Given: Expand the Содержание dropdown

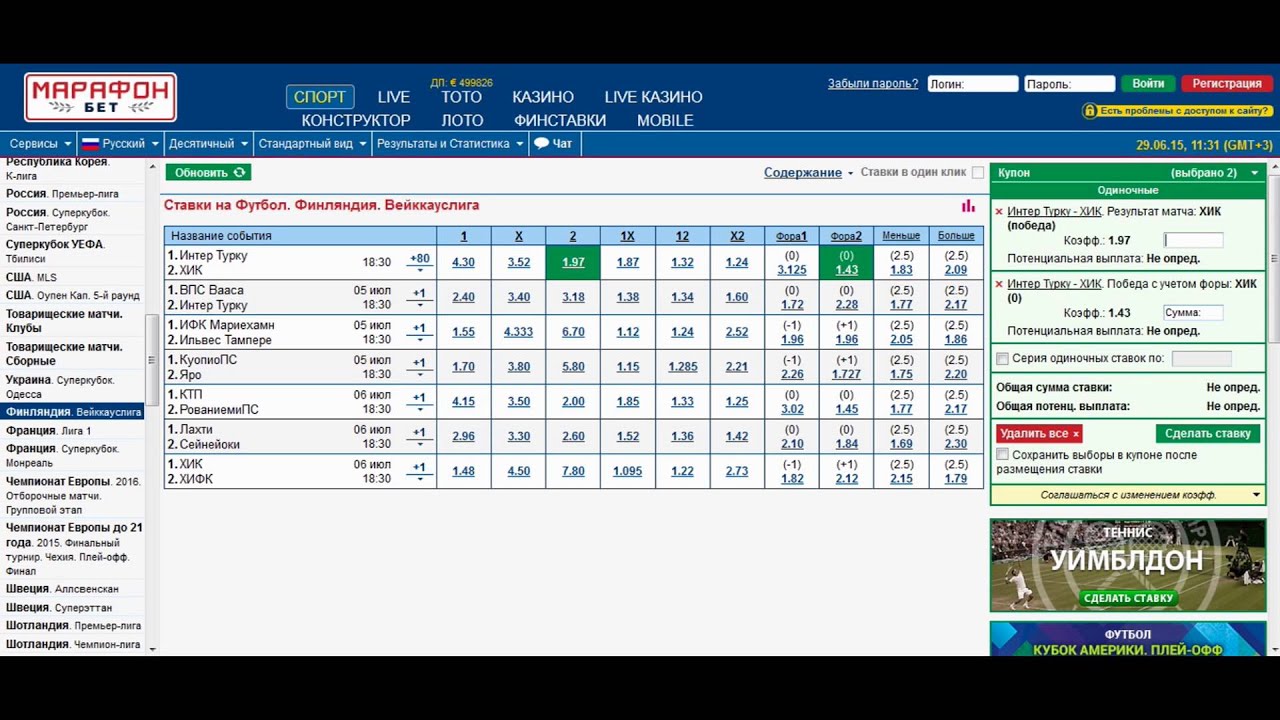Looking at the screenshot, I should point(808,172).
